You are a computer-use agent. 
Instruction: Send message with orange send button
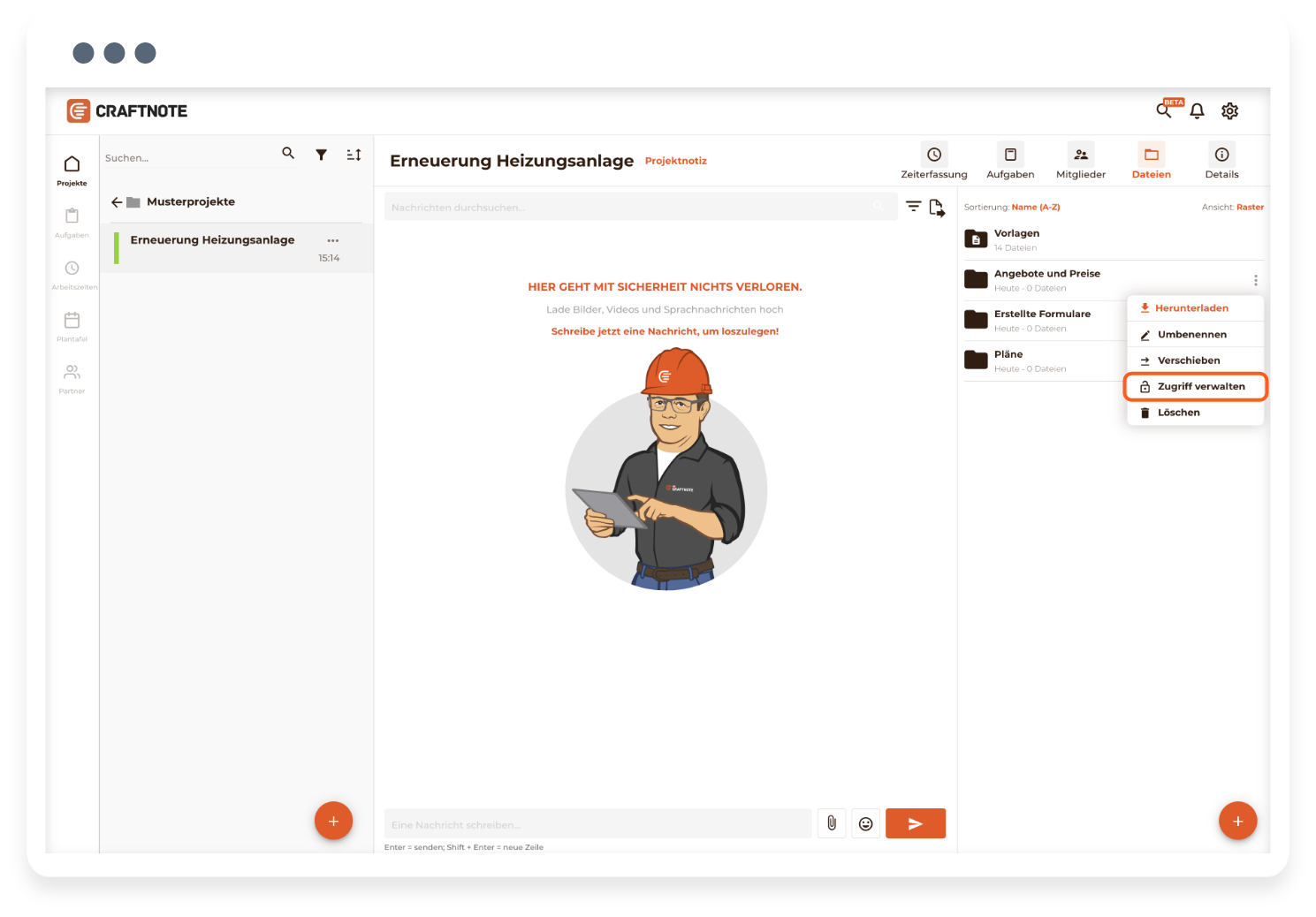coord(915,823)
